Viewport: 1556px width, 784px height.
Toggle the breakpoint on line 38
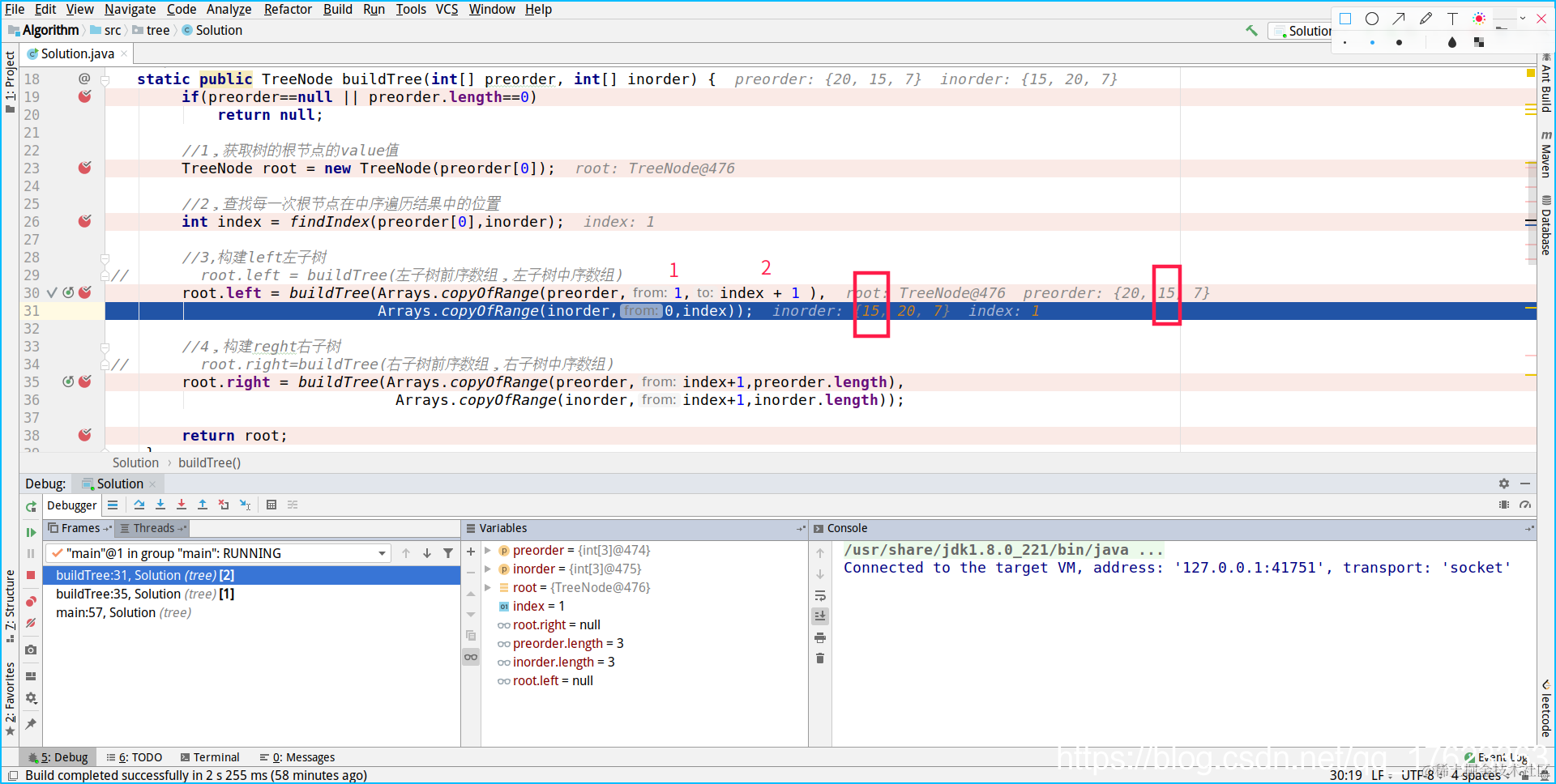[84, 435]
